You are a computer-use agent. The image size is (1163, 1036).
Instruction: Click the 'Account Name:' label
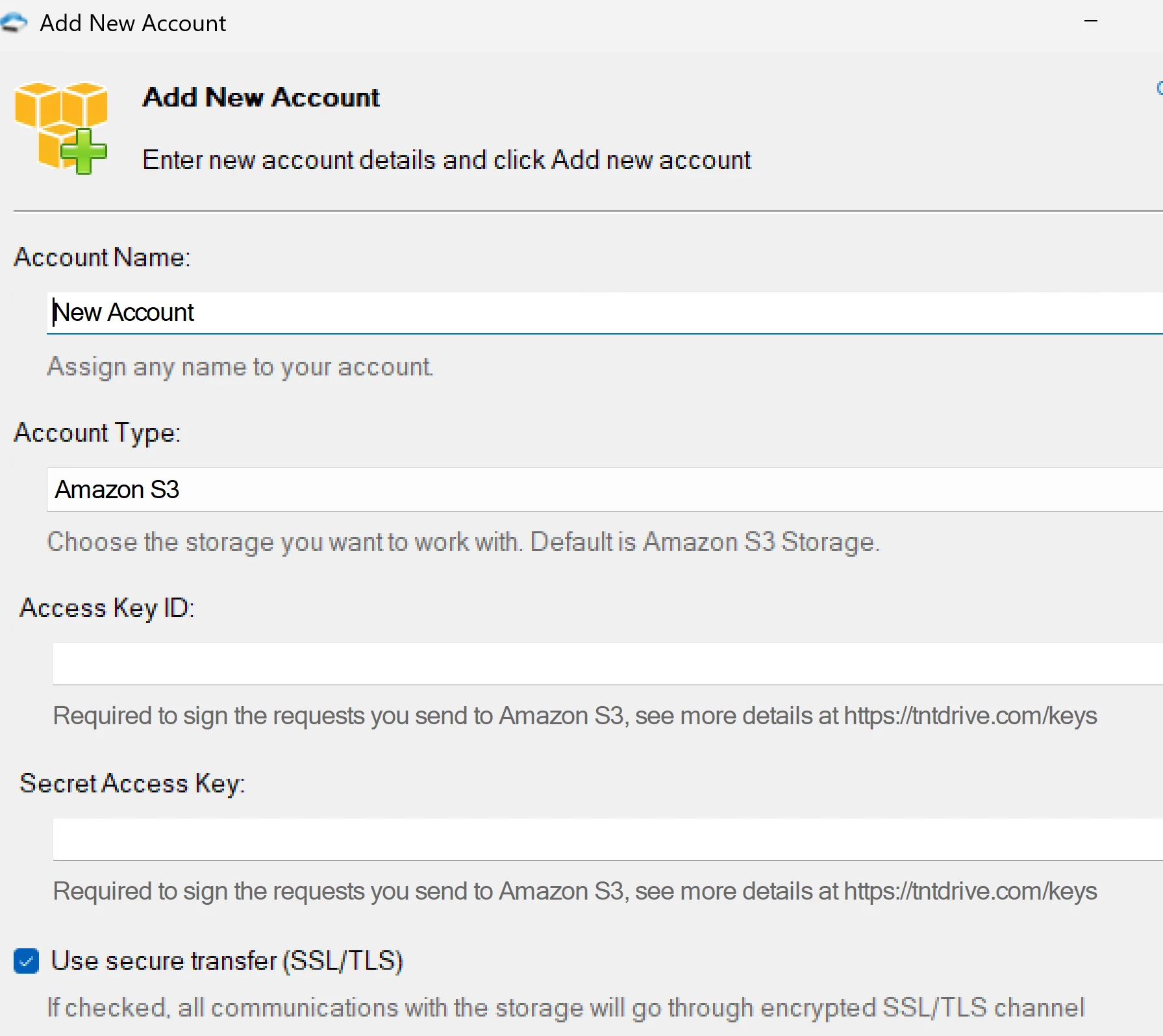point(102,257)
